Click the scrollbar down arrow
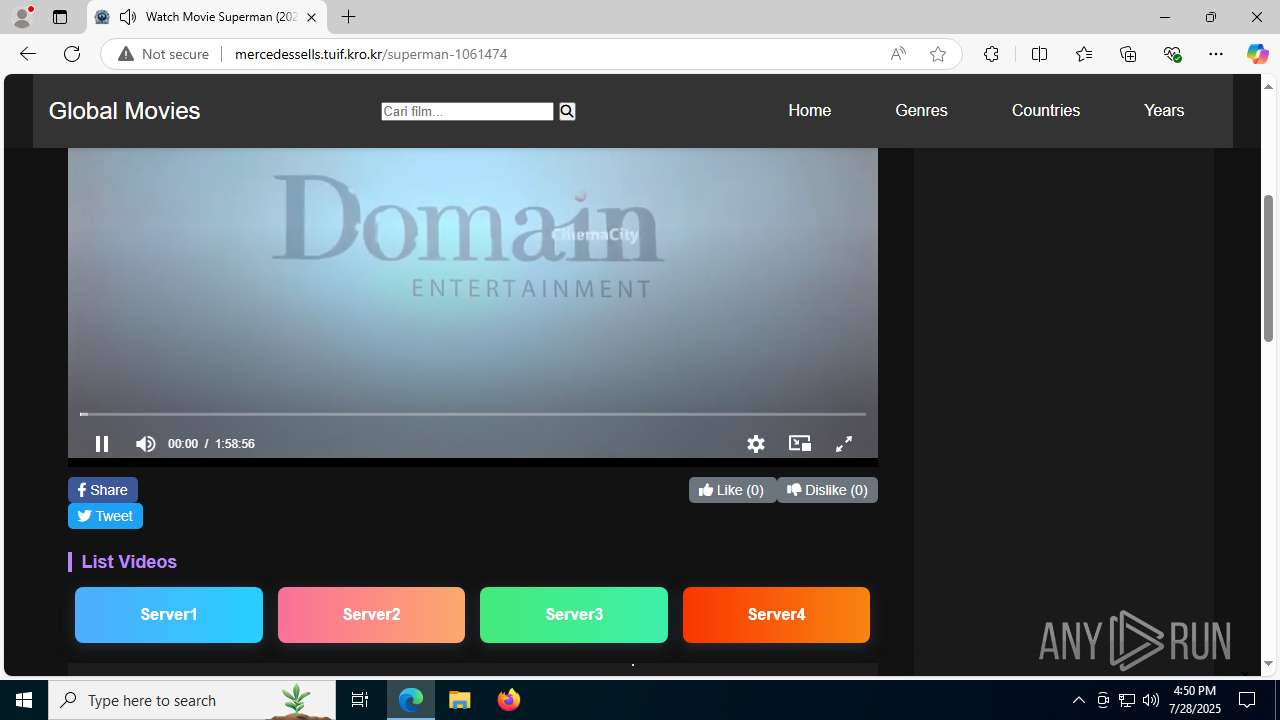Image resolution: width=1280 pixels, height=720 pixels. tap(1269, 663)
